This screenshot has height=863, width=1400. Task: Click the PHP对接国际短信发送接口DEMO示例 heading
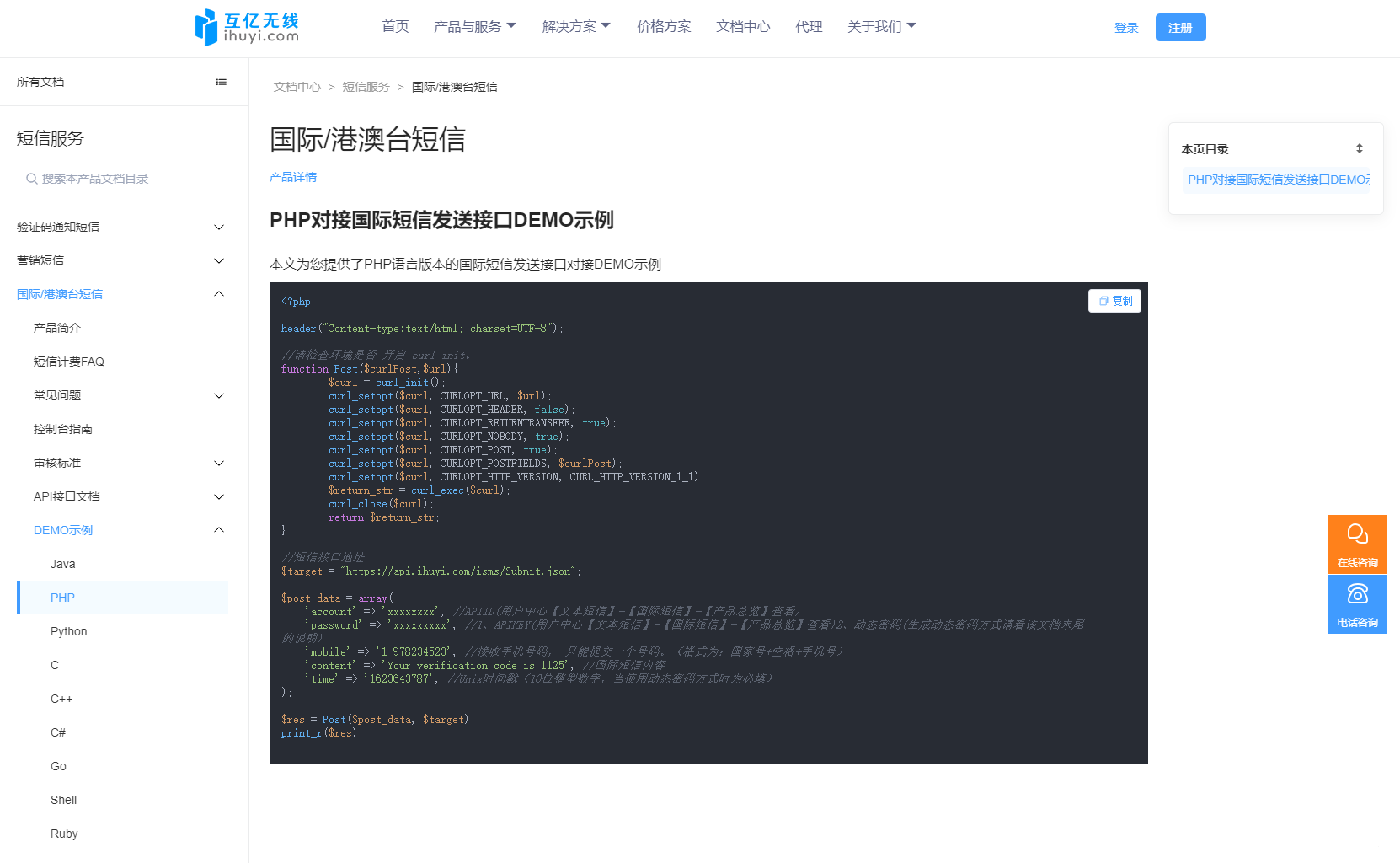coord(441,220)
